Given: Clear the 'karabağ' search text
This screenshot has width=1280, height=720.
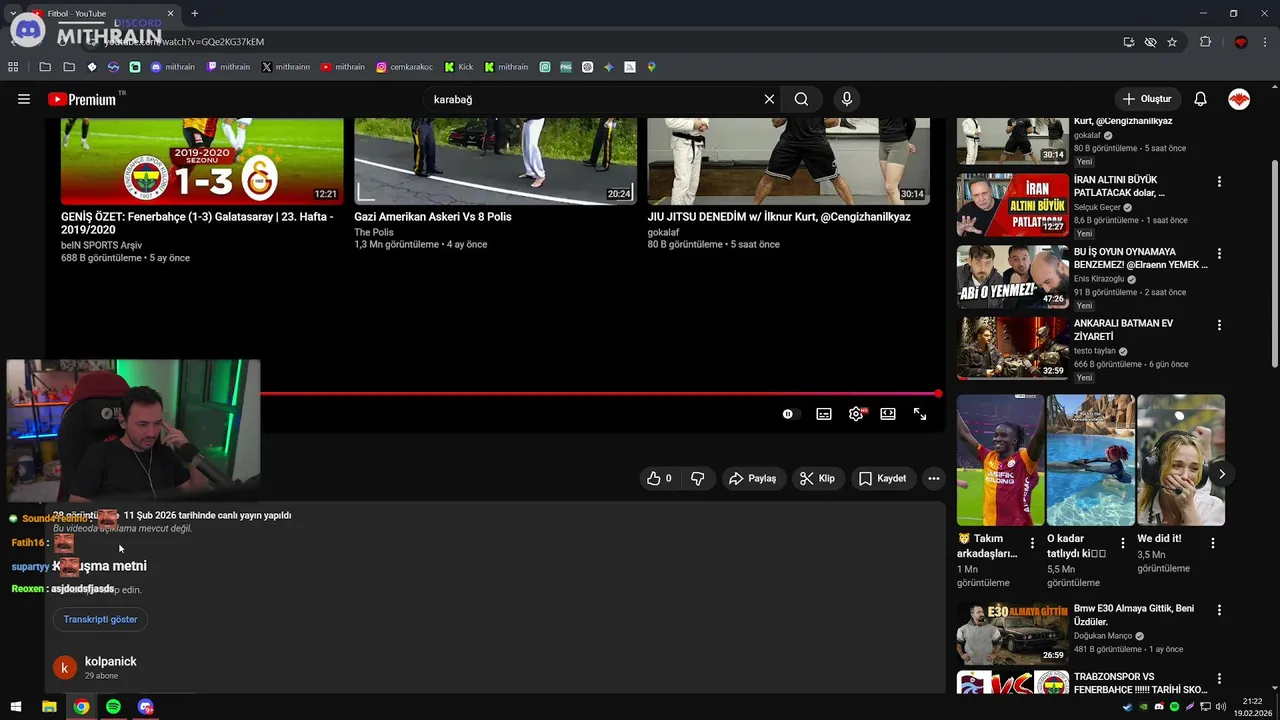Looking at the screenshot, I should pos(769,99).
